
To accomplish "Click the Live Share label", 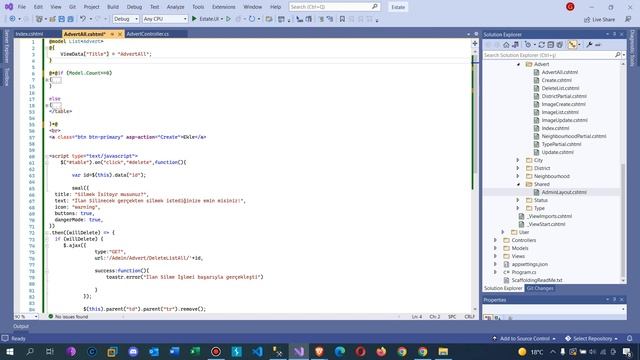I will point(603,20).
